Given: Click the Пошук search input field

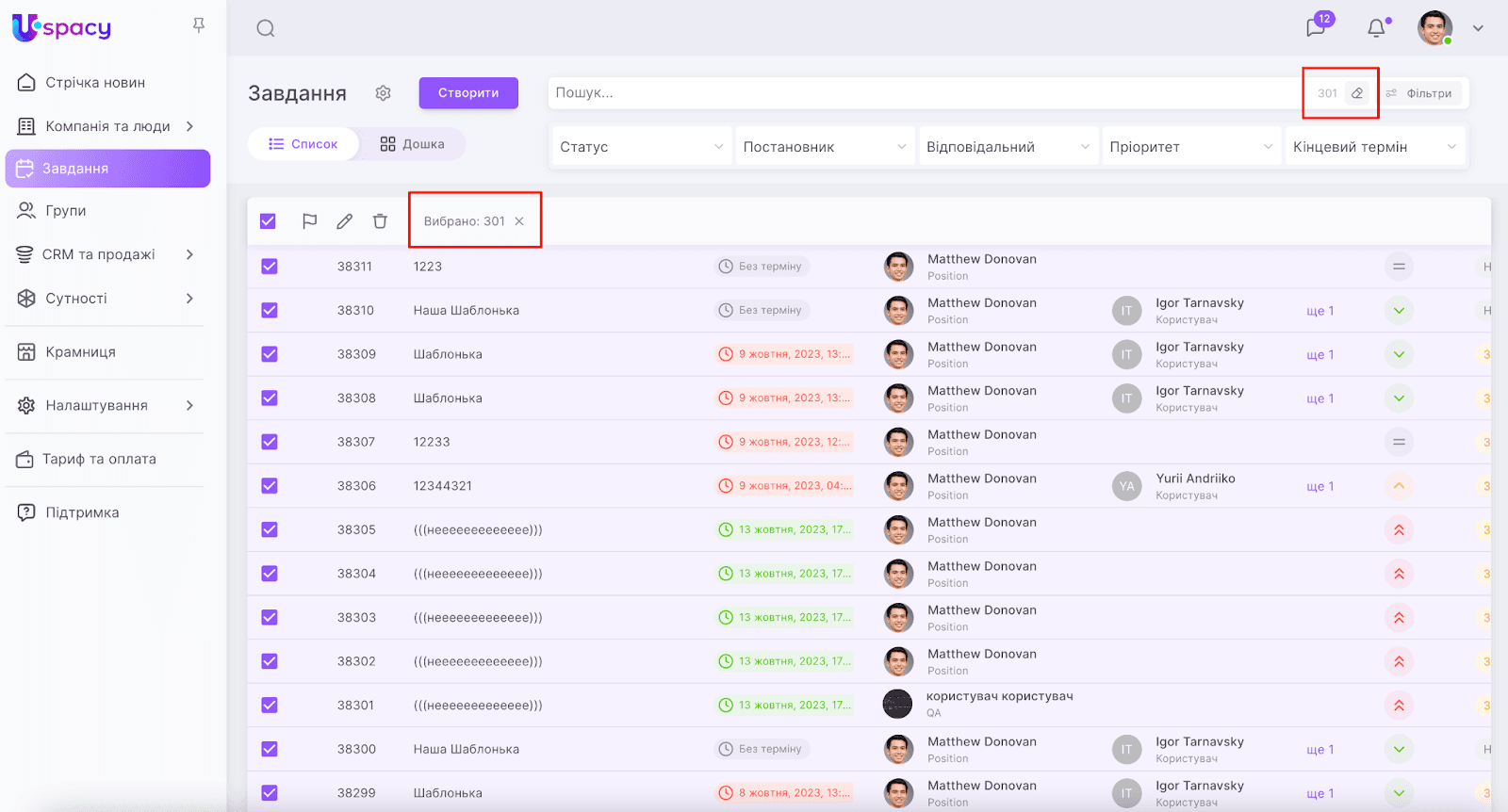Looking at the screenshot, I should click(x=924, y=93).
